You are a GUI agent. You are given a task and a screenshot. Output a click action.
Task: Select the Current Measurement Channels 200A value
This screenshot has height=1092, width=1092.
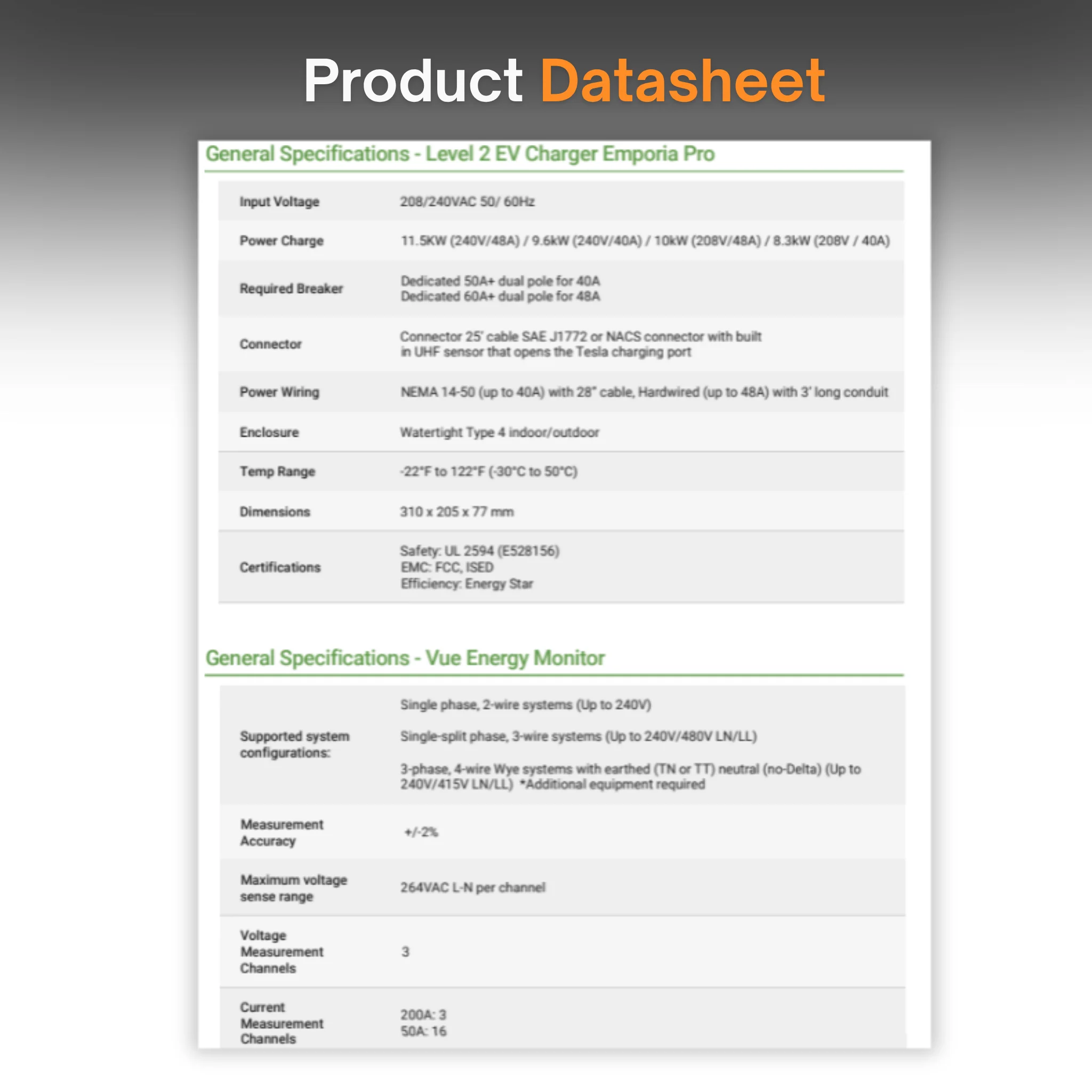coord(423,1015)
